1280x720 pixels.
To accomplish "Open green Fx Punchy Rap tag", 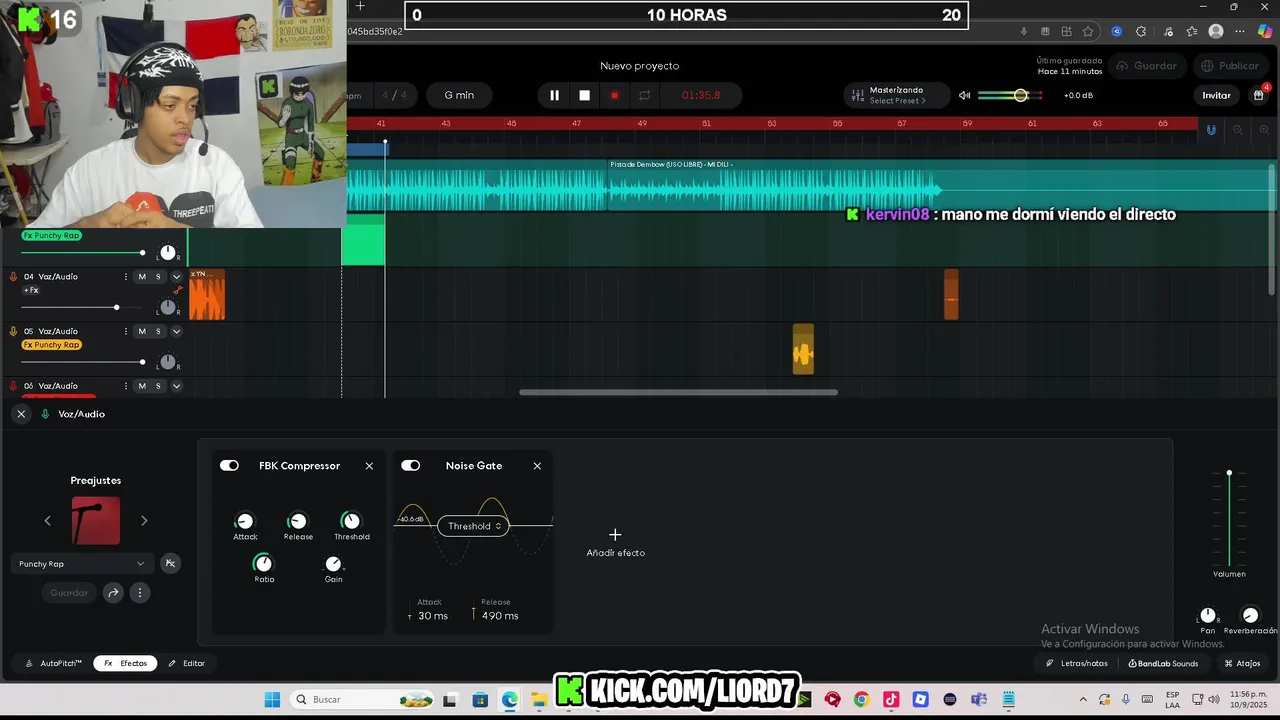I will coord(51,236).
